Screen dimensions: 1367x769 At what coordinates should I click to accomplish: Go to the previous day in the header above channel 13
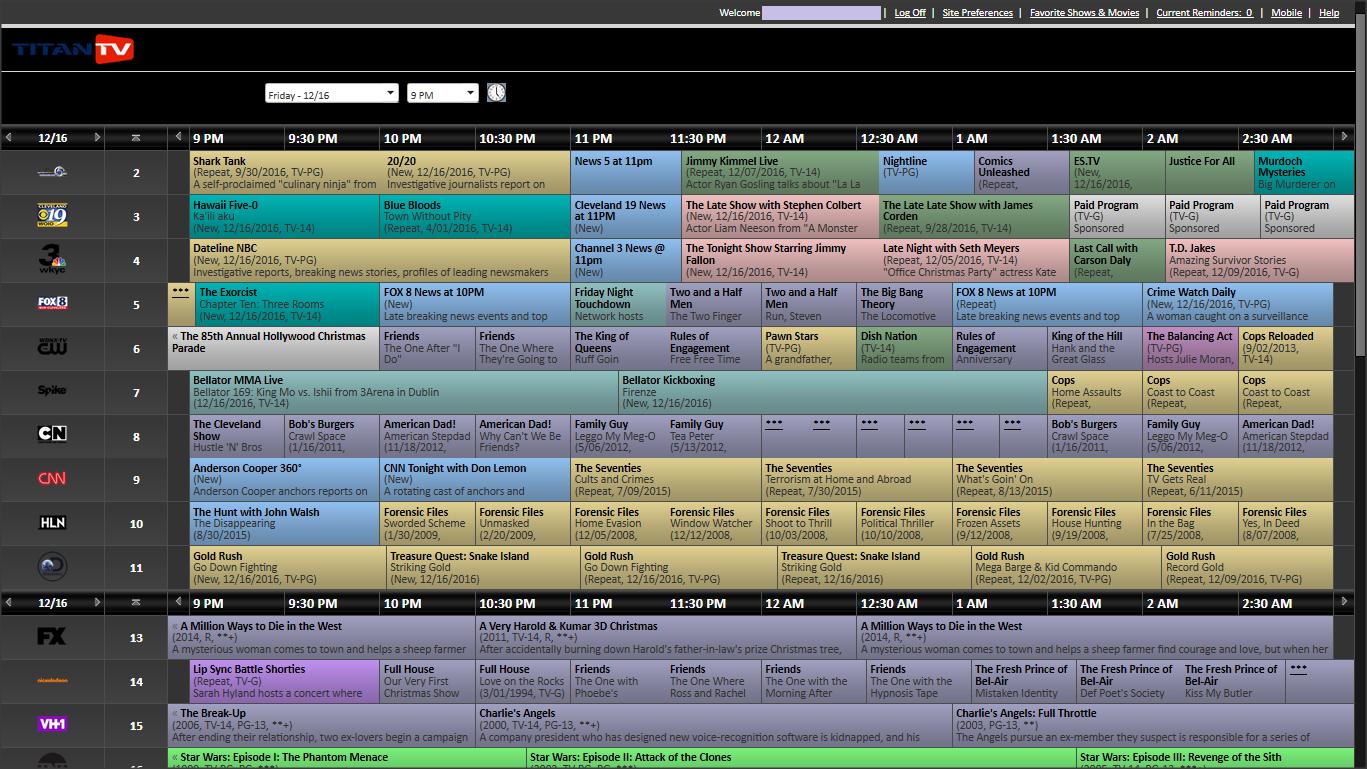pyautogui.click(x=9, y=603)
